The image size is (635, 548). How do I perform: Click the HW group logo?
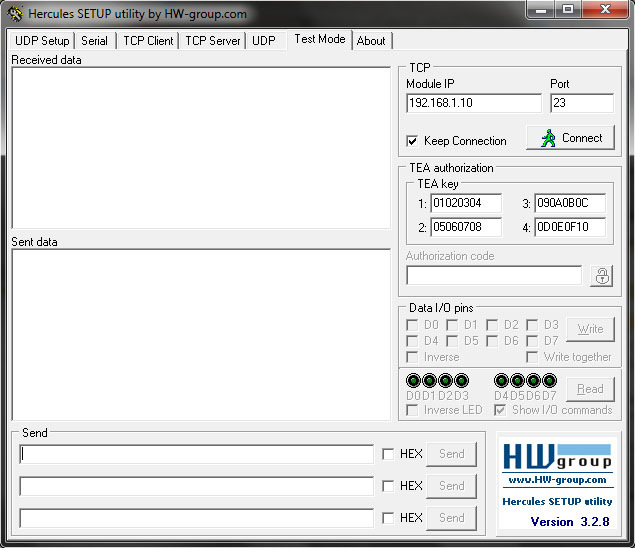tap(557, 457)
